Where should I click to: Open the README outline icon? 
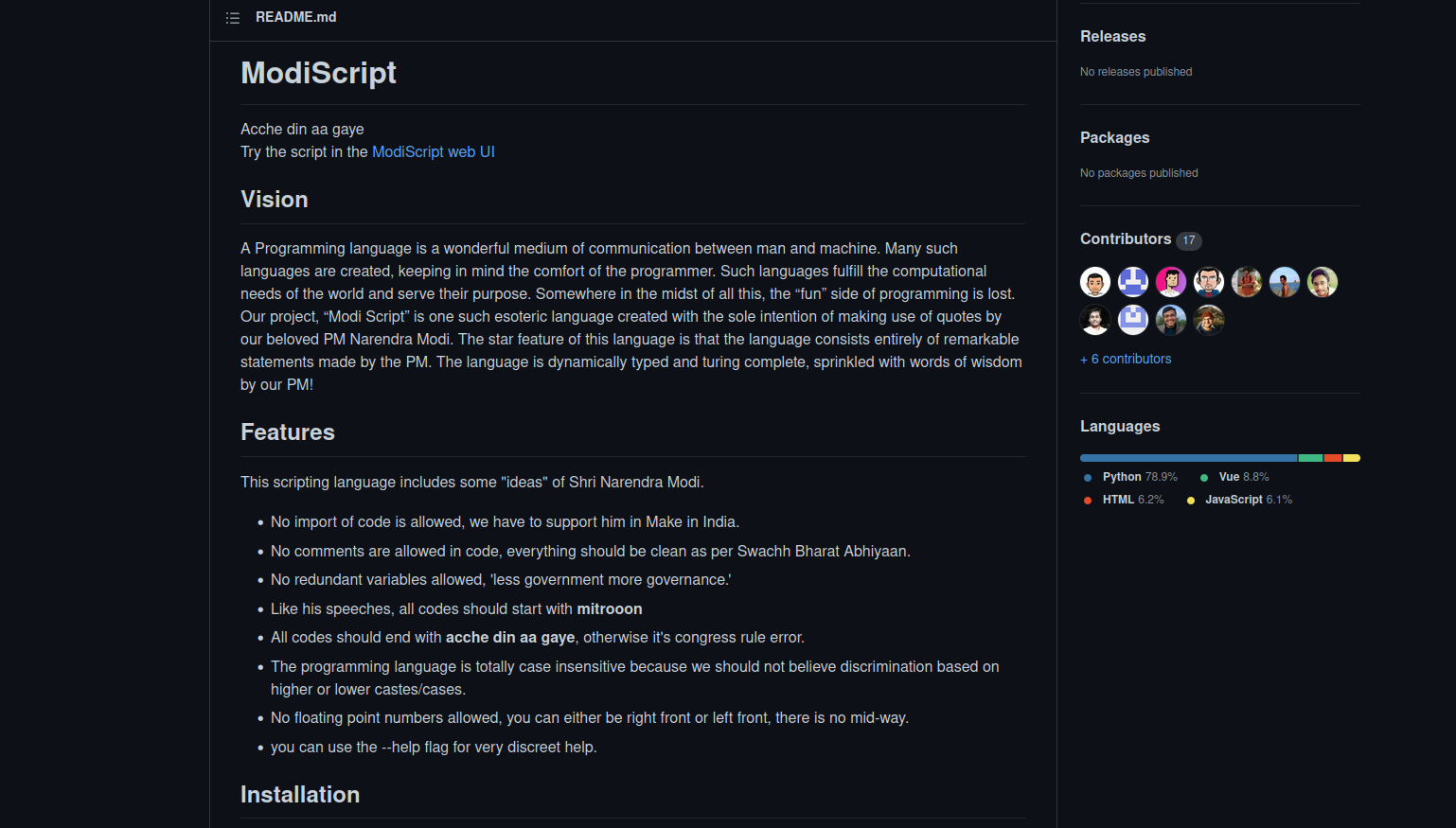(233, 18)
